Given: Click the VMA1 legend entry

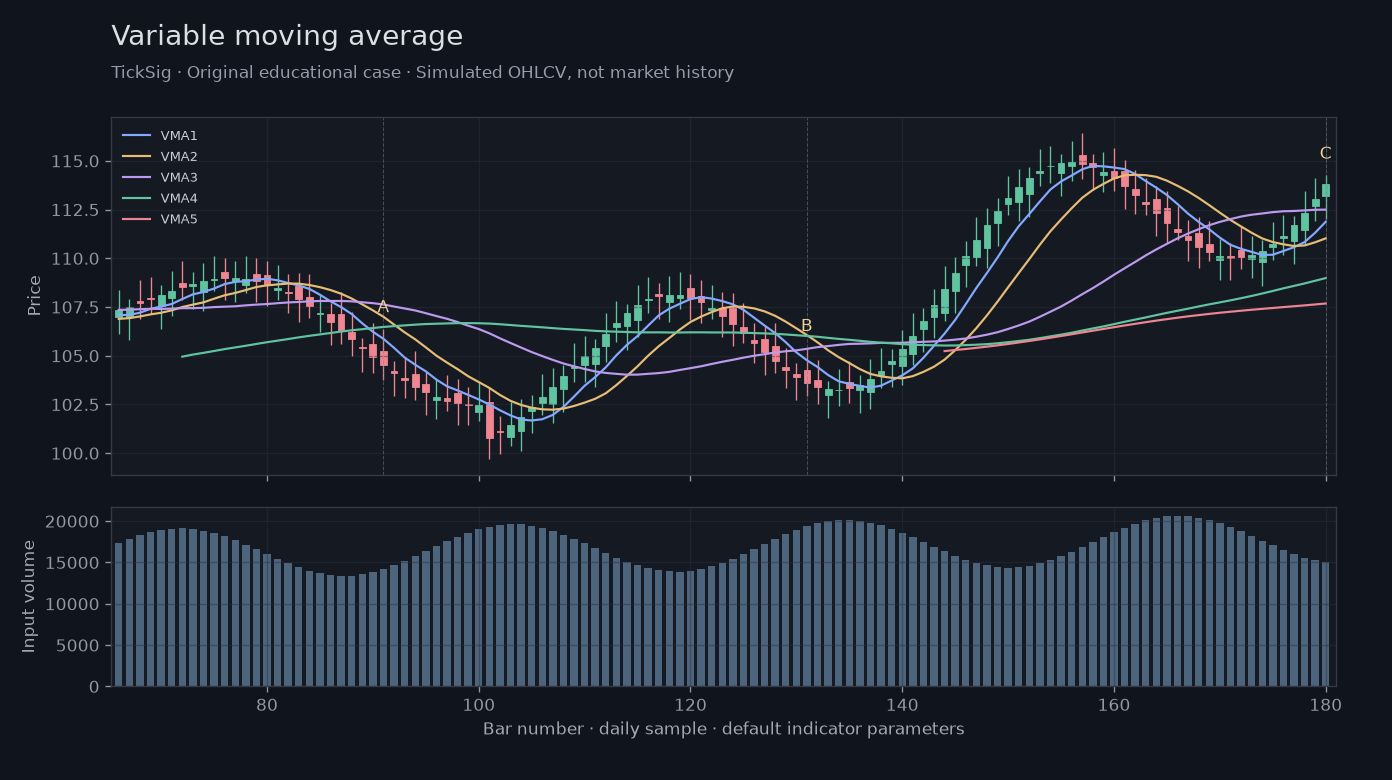Looking at the screenshot, I should 159,136.
